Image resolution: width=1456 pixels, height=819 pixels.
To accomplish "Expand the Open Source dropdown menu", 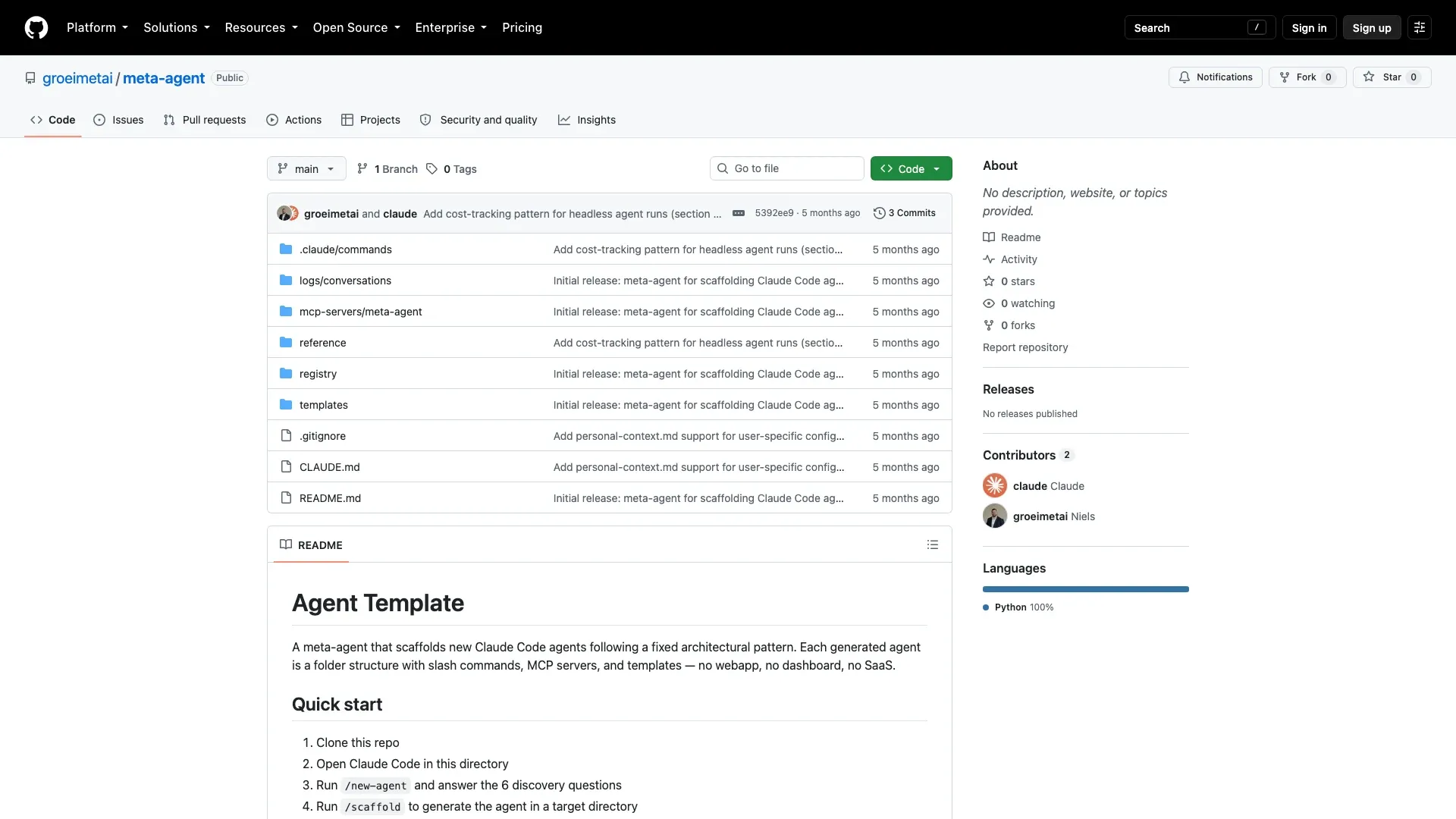I will (x=356, y=27).
